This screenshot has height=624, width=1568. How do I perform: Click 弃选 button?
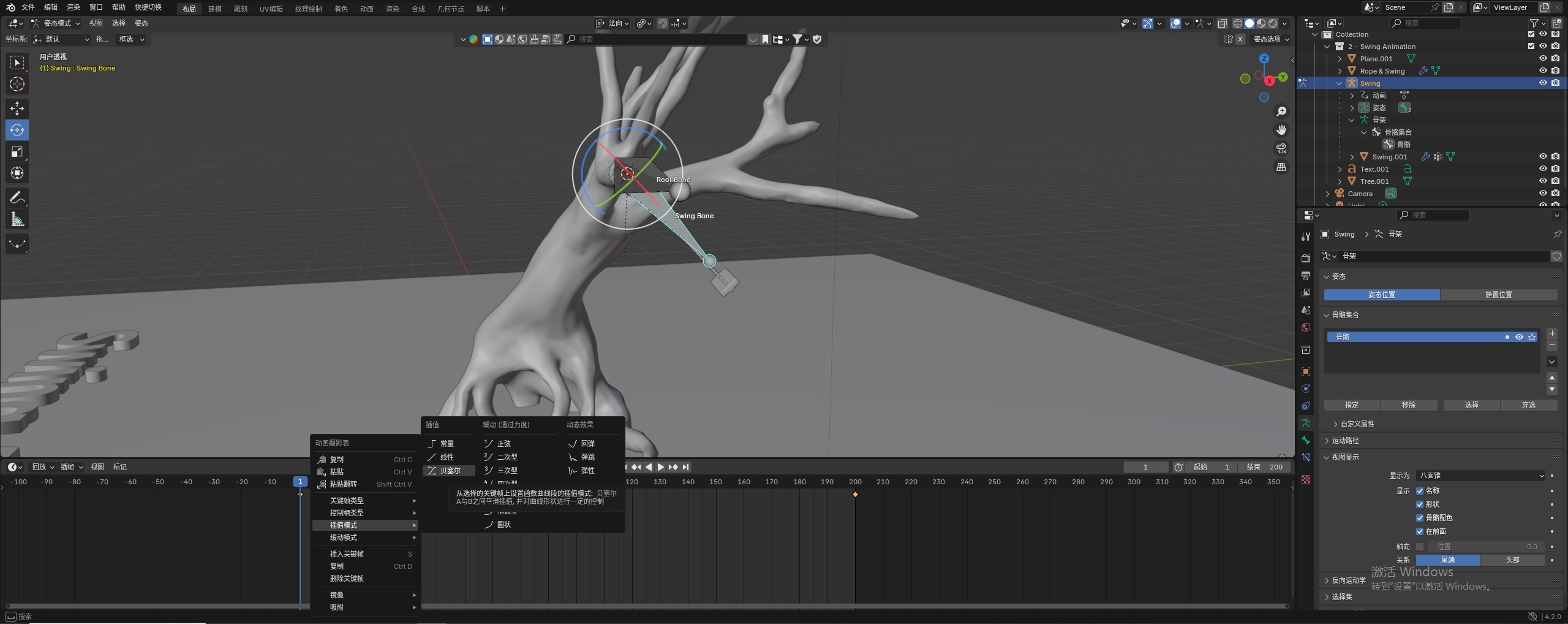[x=1528, y=405]
